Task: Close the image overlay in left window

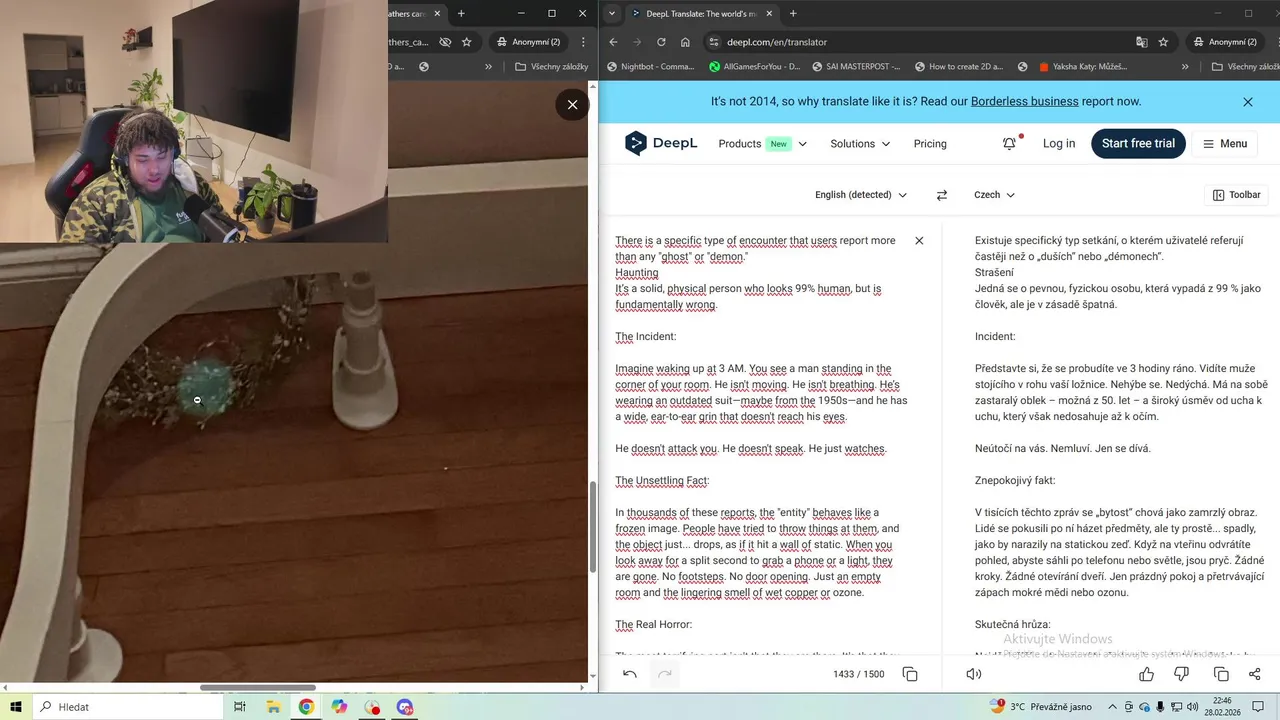Action: (x=572, y=105)
